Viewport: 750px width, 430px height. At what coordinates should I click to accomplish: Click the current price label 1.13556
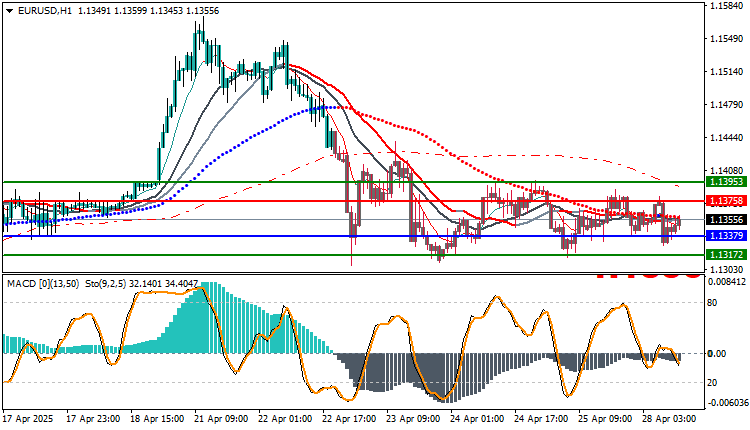726,220
